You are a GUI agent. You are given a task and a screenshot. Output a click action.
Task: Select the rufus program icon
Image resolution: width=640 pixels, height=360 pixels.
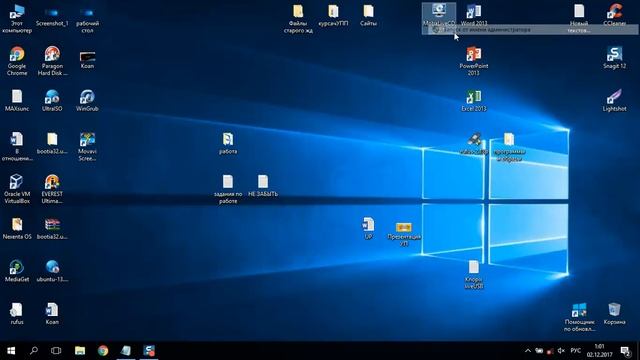click(x=17, y=313)
